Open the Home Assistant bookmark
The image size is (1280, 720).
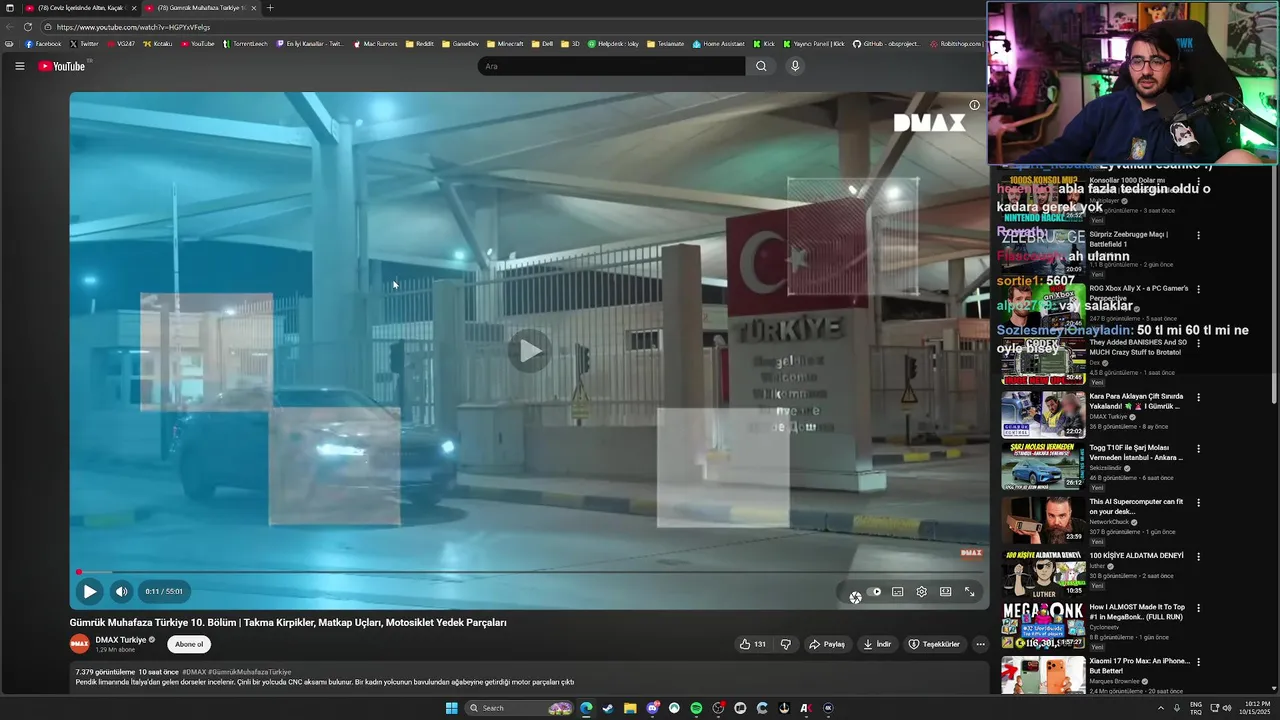pyautogui.click(x=719, y=44)
